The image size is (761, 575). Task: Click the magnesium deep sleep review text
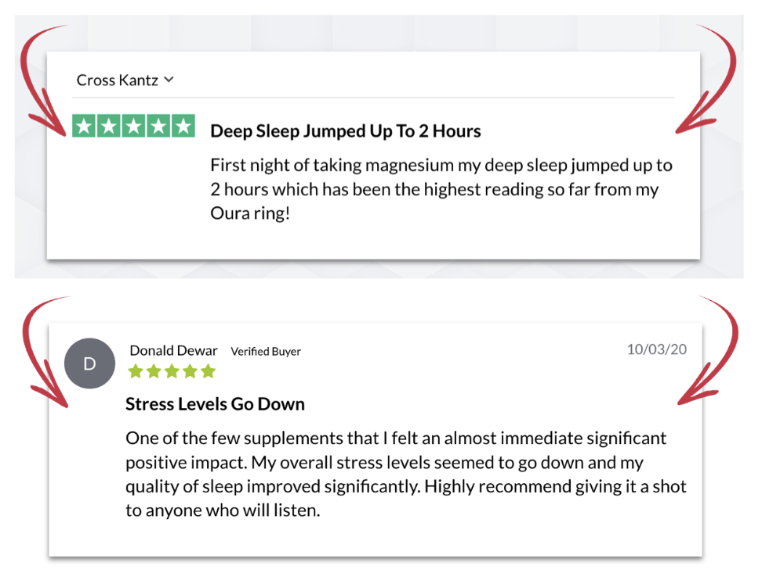(x=441, y=189)
